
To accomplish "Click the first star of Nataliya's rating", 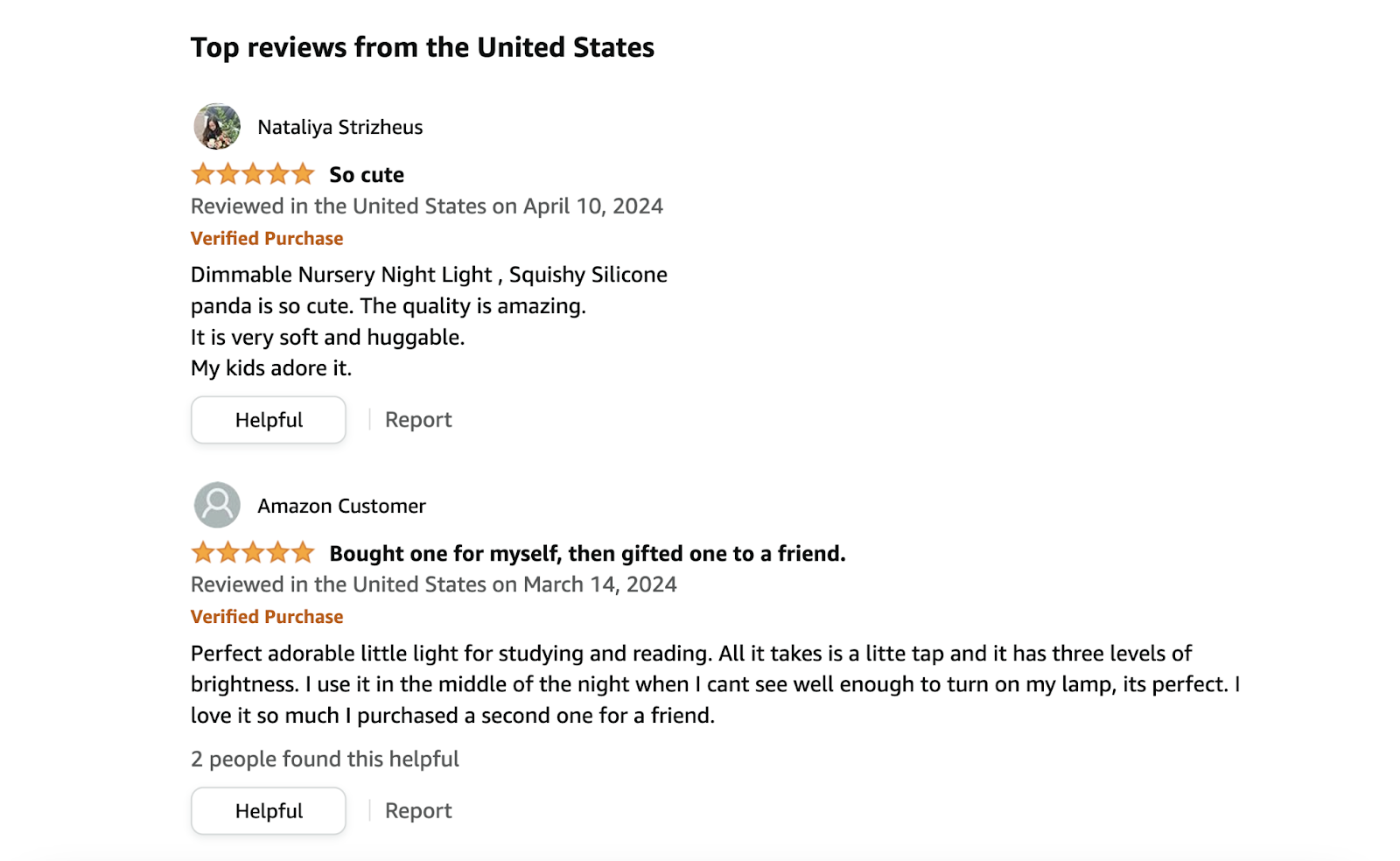I will tap(200, 174).
